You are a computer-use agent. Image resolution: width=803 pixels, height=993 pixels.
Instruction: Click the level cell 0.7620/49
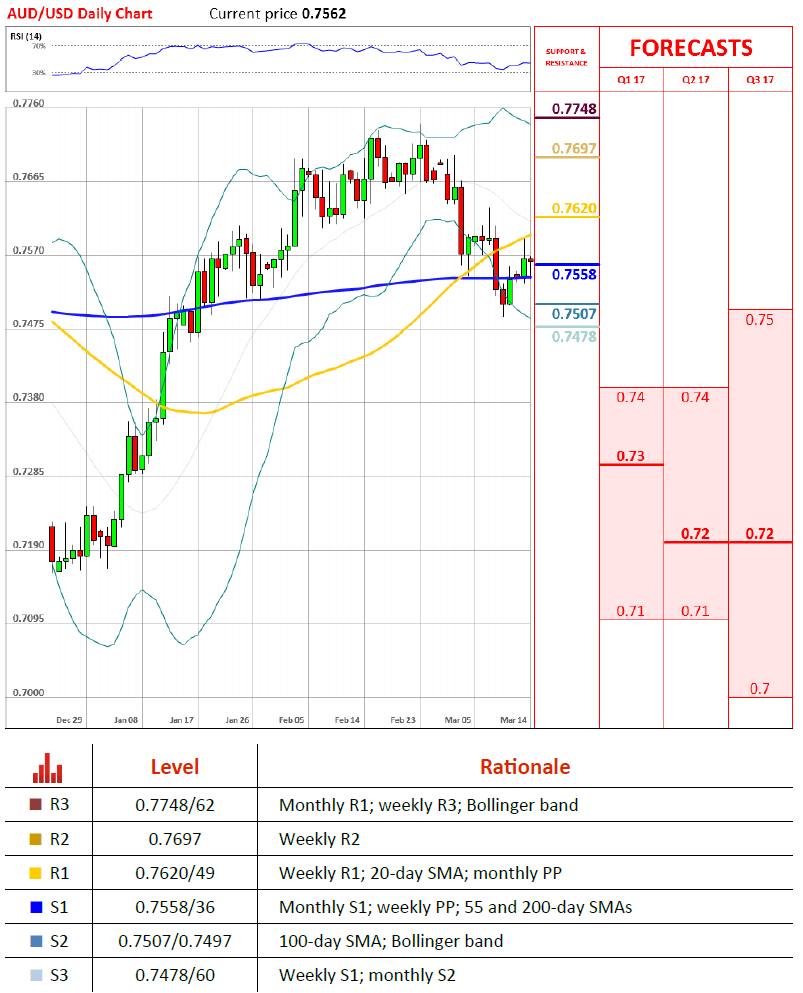click(x=175, y=873)
